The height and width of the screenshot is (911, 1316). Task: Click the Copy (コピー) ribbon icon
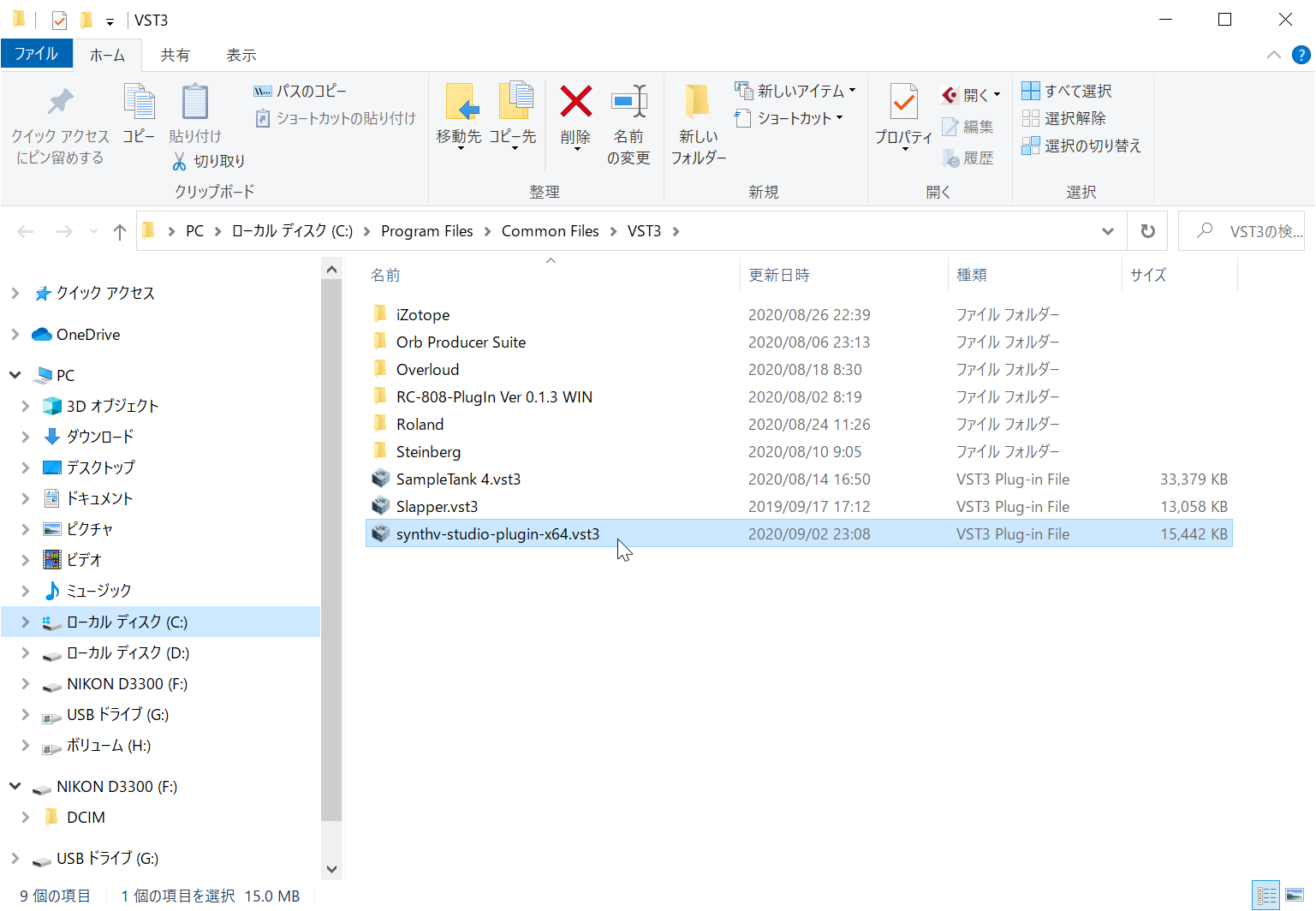139,101
